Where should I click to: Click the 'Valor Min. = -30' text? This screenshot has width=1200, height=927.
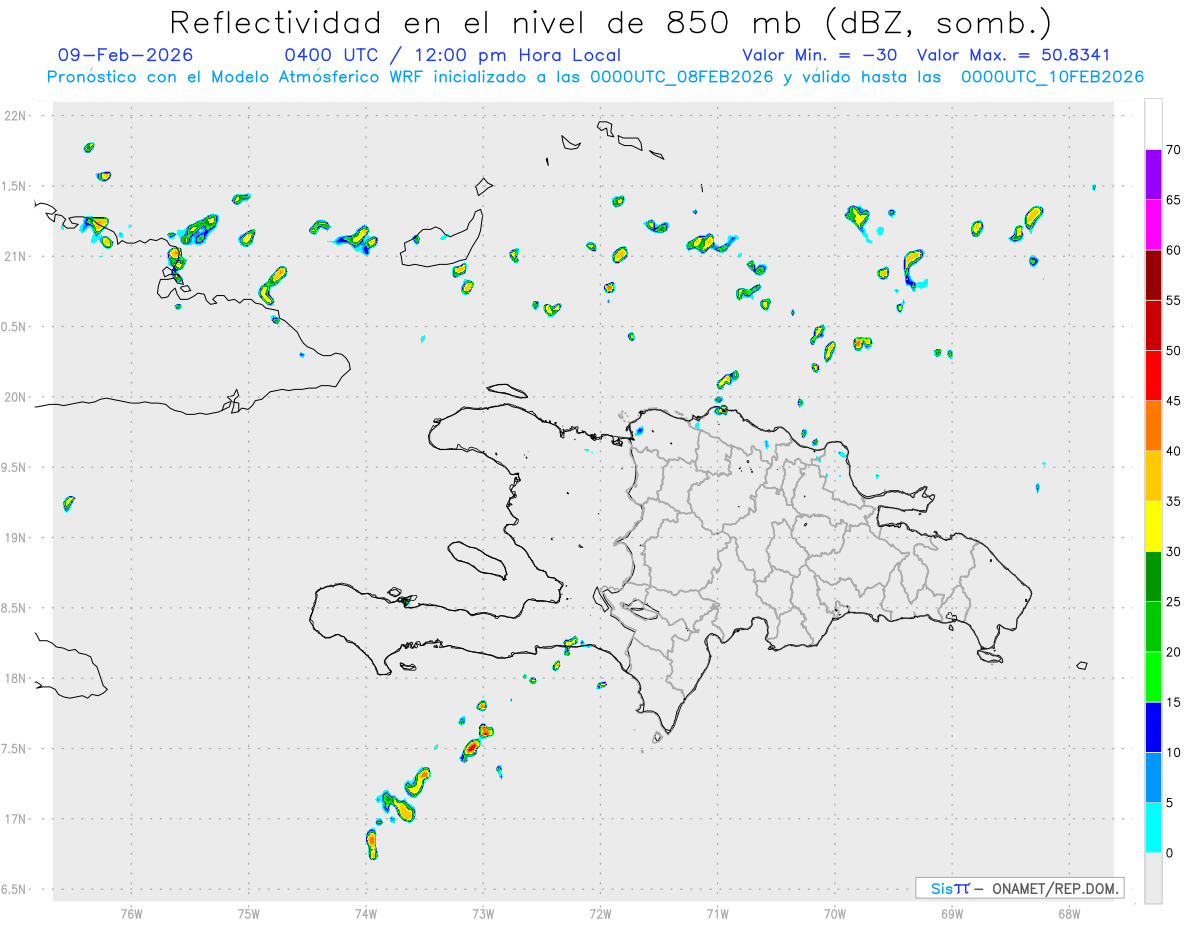822,56
